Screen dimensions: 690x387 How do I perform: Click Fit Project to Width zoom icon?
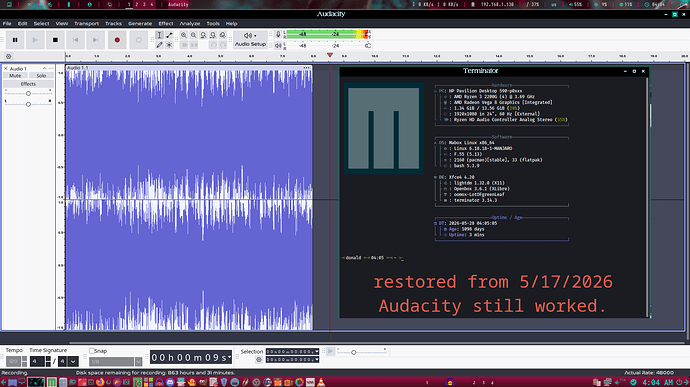pos(213,35)
